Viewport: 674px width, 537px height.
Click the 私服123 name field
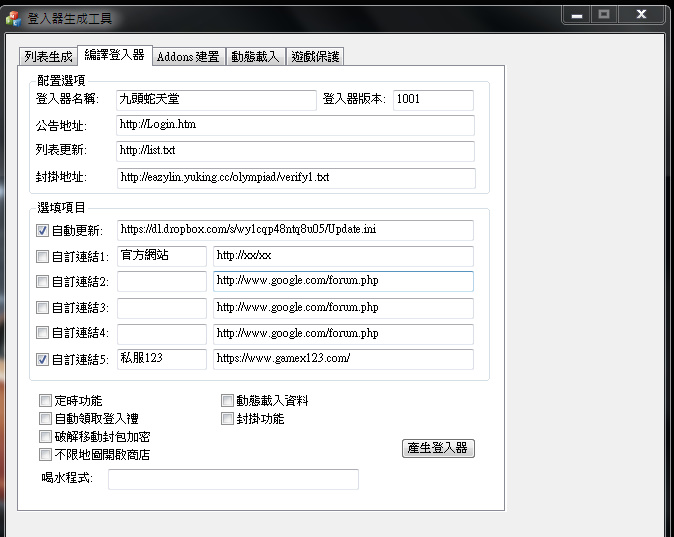[162, 359]
